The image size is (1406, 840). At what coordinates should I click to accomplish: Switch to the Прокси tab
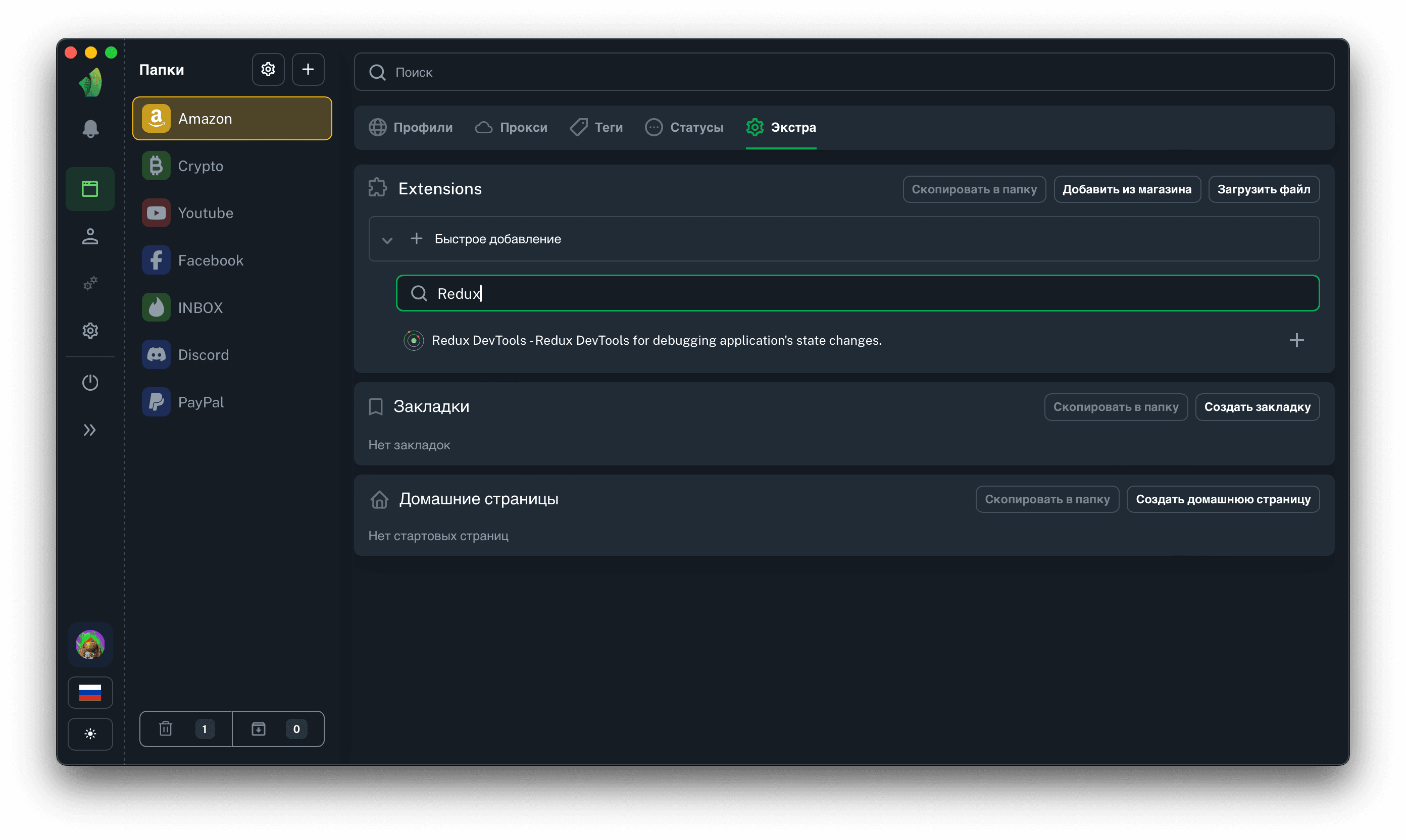(511, 127)
